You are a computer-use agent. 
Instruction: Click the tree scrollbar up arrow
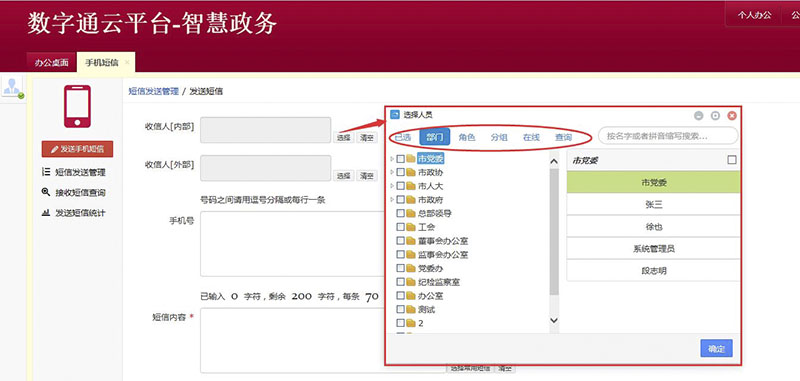coord(555,161)
